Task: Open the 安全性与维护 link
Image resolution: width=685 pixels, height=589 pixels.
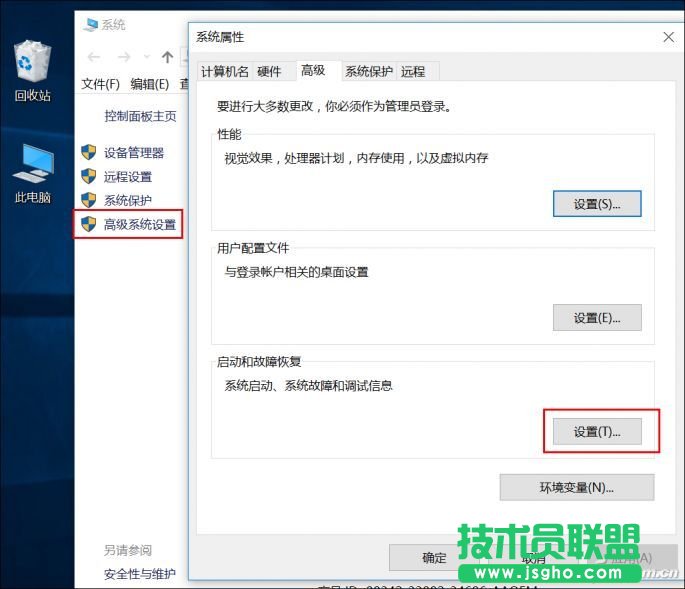Action: 140,574
